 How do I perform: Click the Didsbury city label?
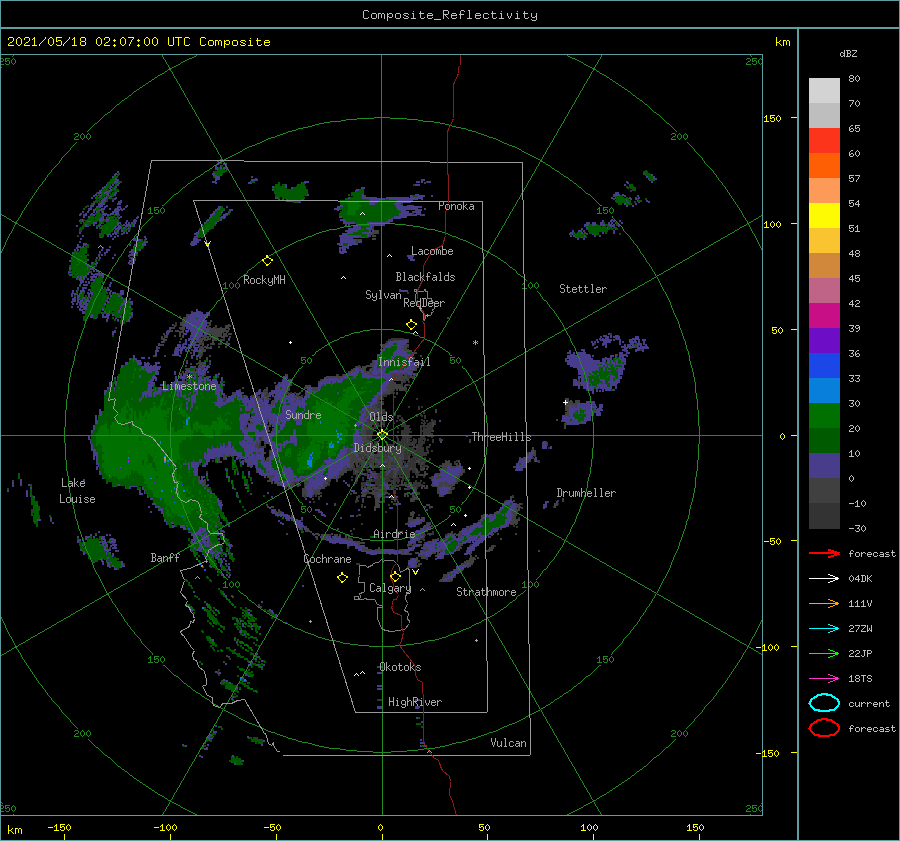pos(378,448)
